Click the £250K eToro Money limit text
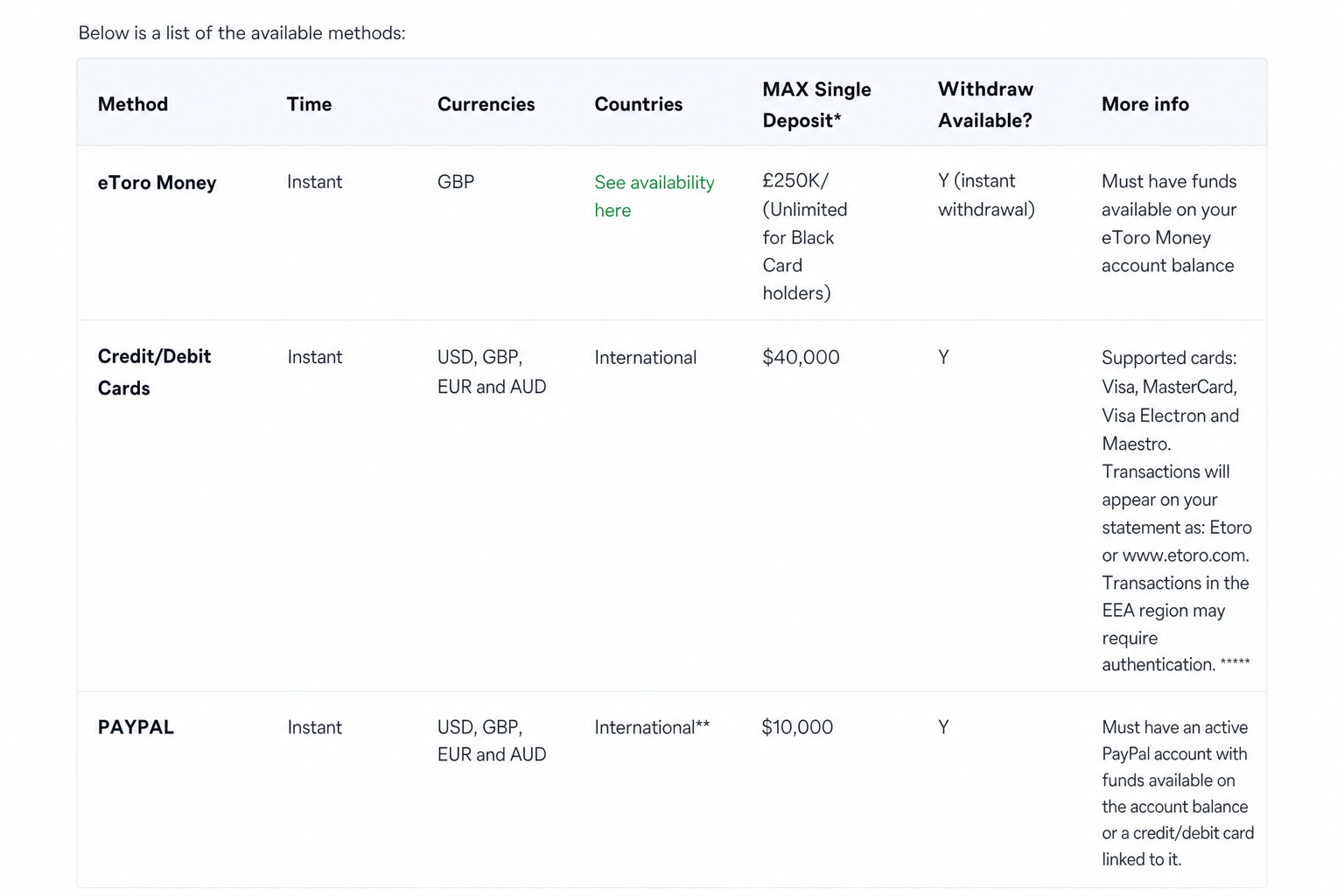This screenshot has height=896, width=1344. pyautogui.click(x=794, y=180)
